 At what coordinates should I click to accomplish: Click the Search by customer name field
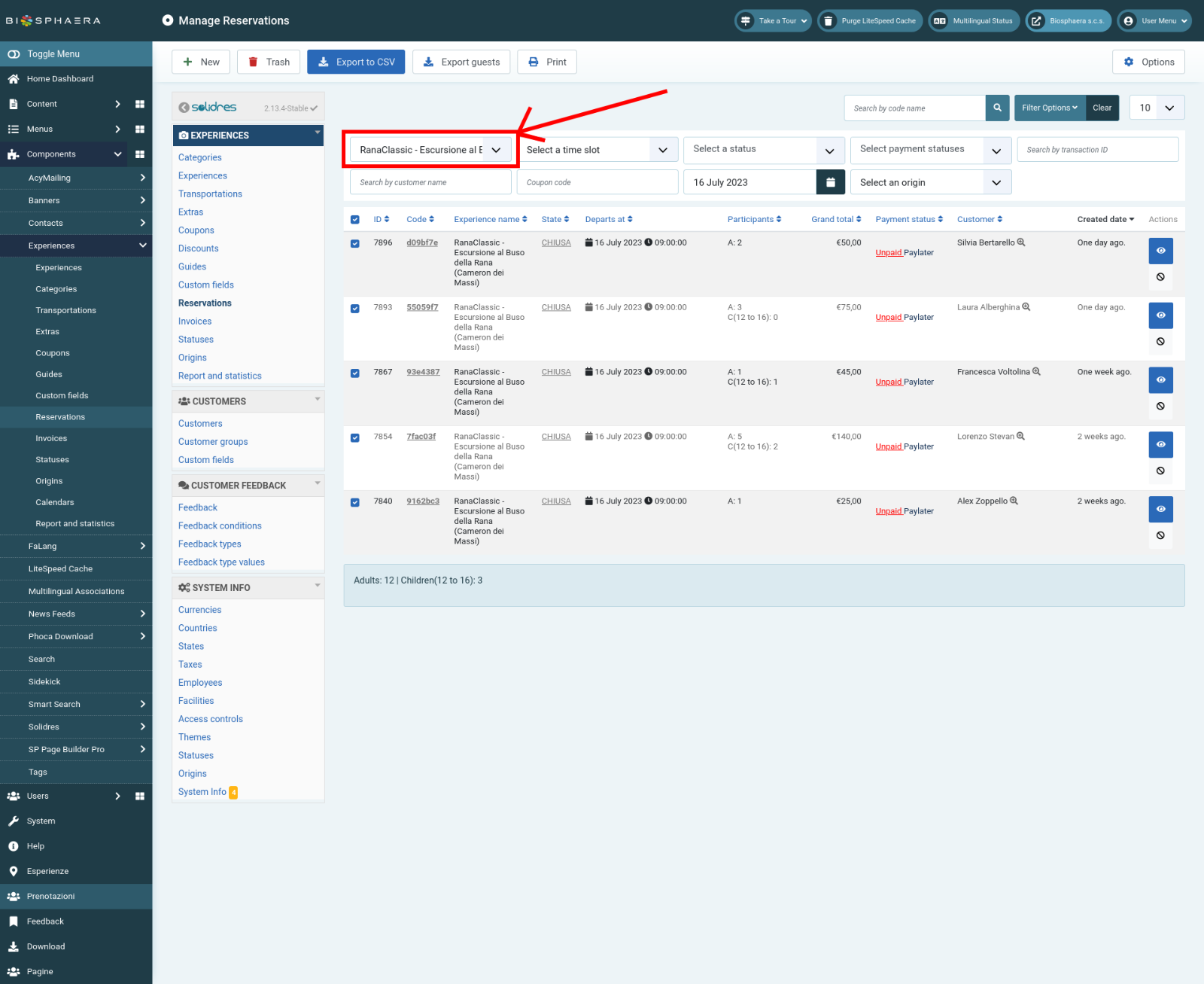click(430, 182)
